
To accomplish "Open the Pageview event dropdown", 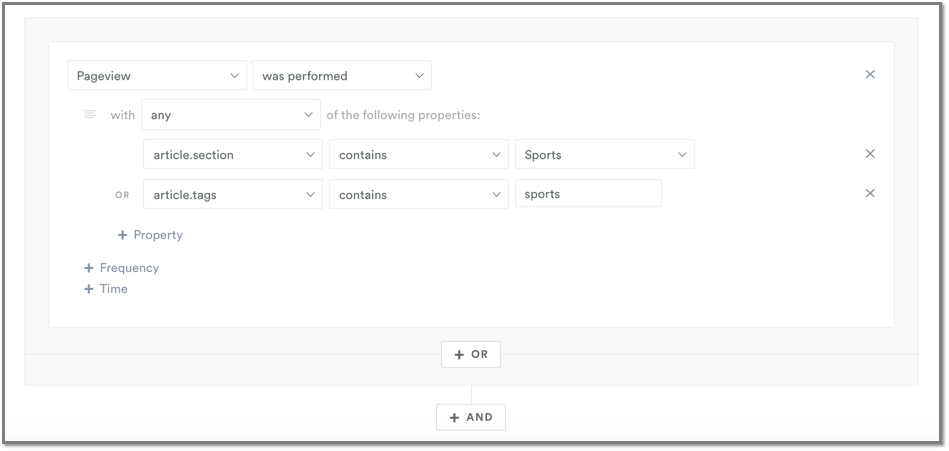I will 157,76.
